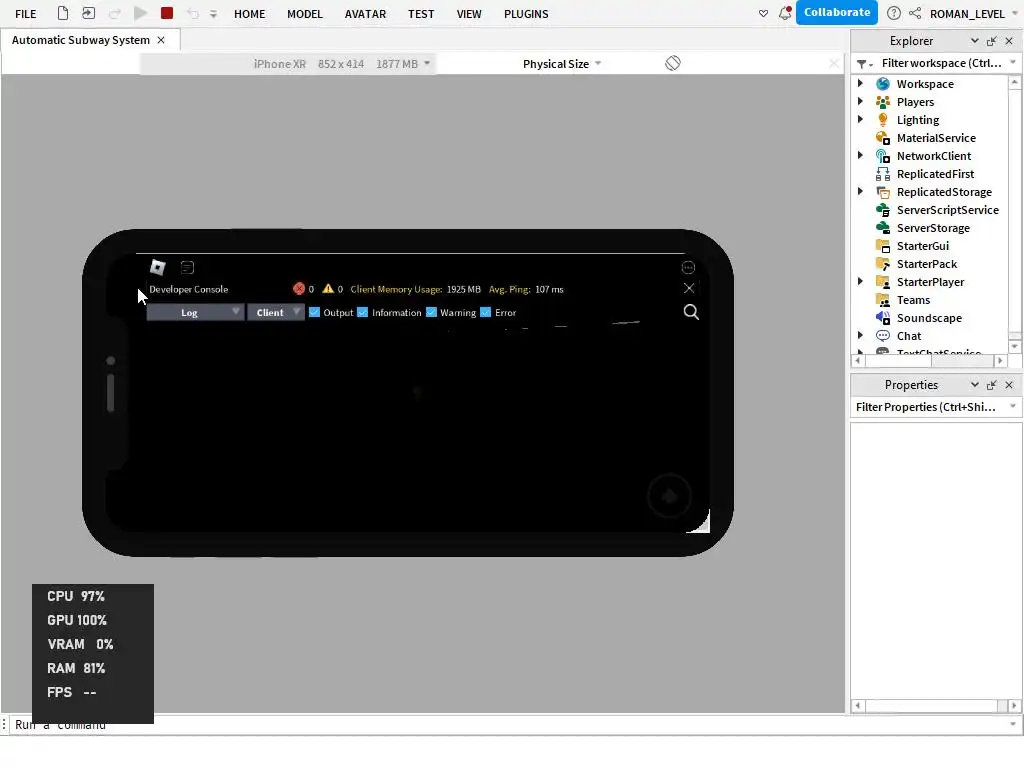Expand the ReplicatedStorage tree node
The width and height of the screenshot is (1024, 768).
(x=860, y=191)
